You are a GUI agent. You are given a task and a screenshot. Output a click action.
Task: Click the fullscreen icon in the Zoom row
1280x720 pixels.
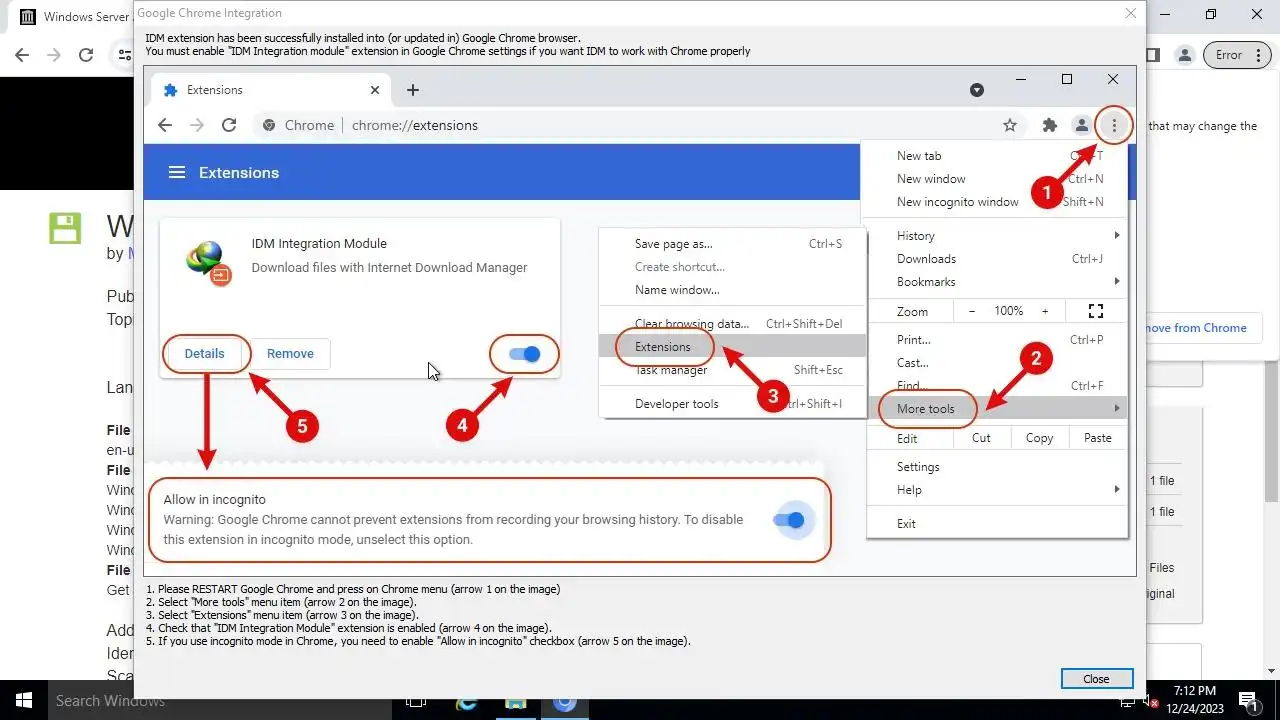click(x=1096, y=311)
